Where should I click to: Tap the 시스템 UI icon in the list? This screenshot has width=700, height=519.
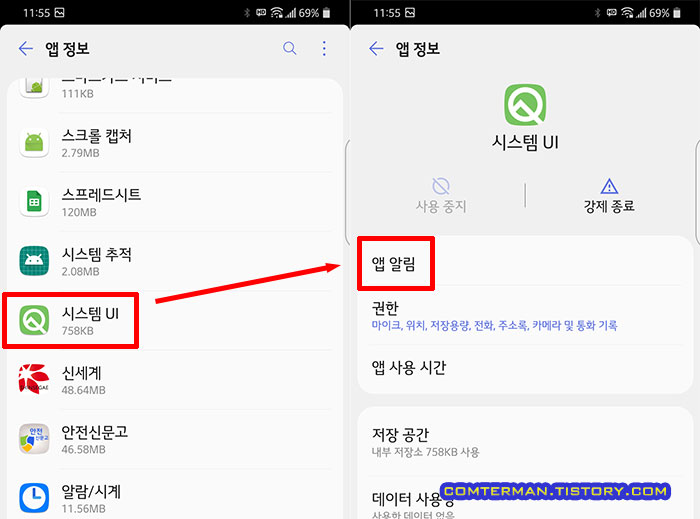tap(34, 320)
